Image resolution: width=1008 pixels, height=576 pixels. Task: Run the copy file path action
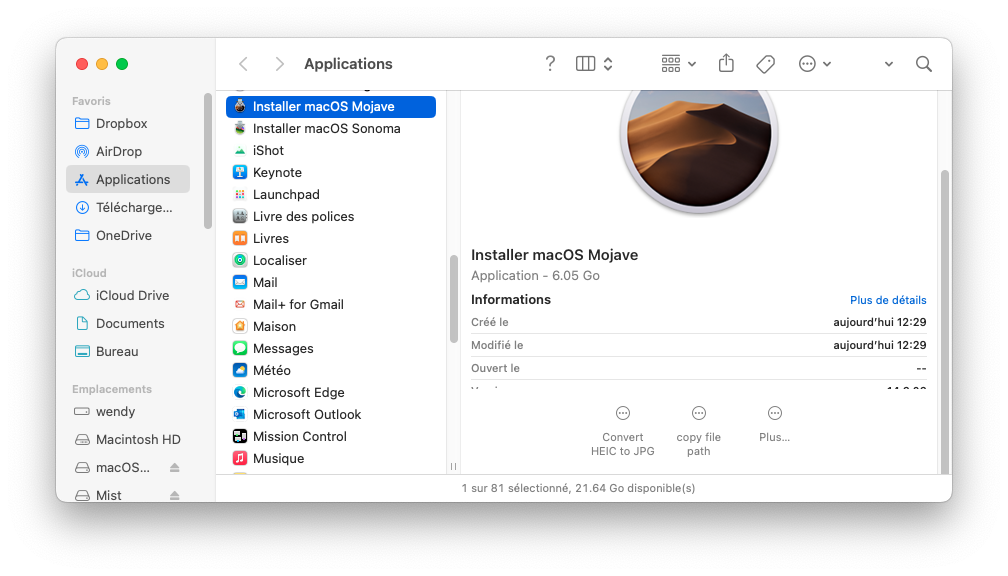tap(699, 431)
